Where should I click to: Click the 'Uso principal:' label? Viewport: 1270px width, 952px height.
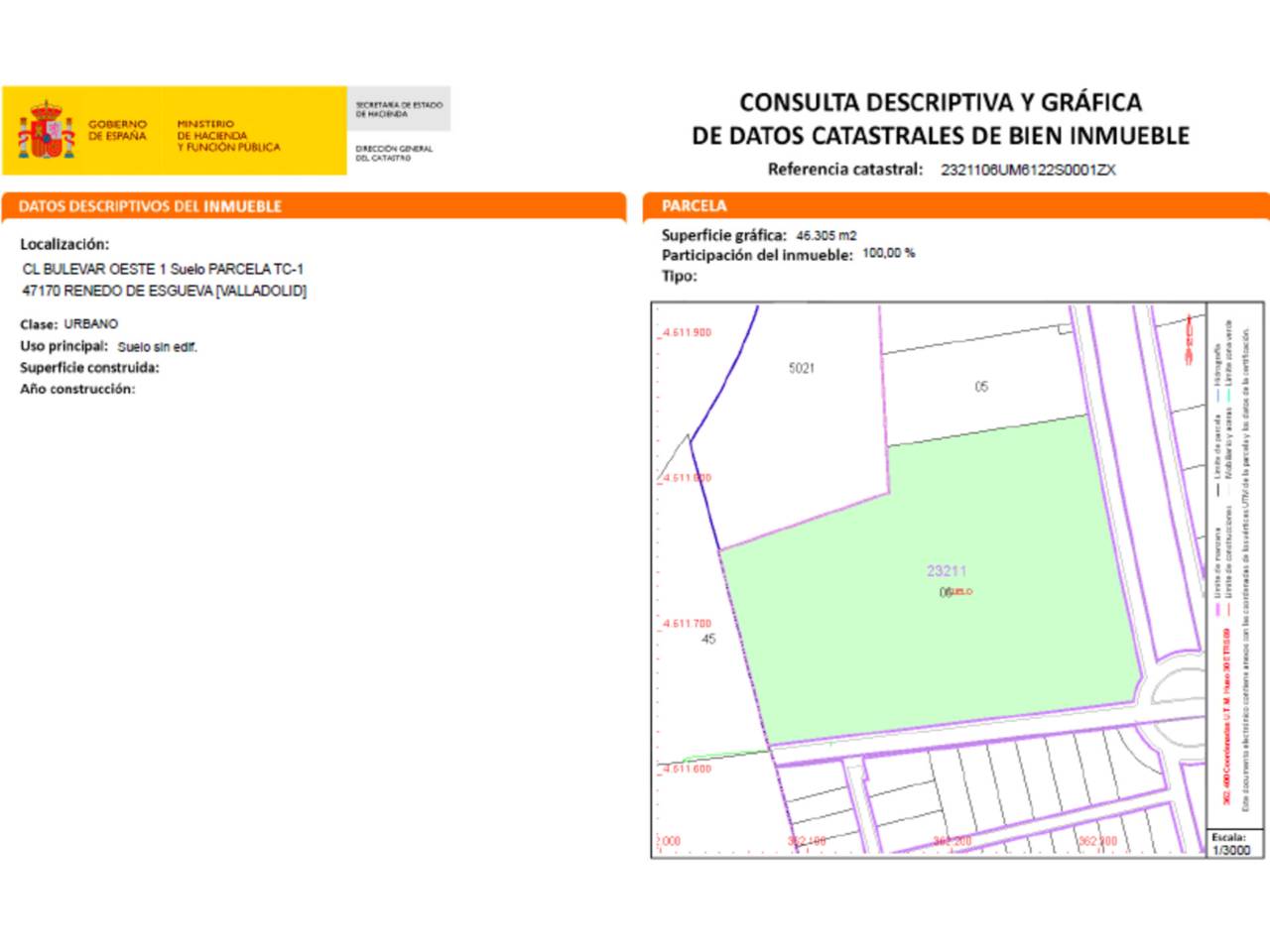(x=63, y=346)
